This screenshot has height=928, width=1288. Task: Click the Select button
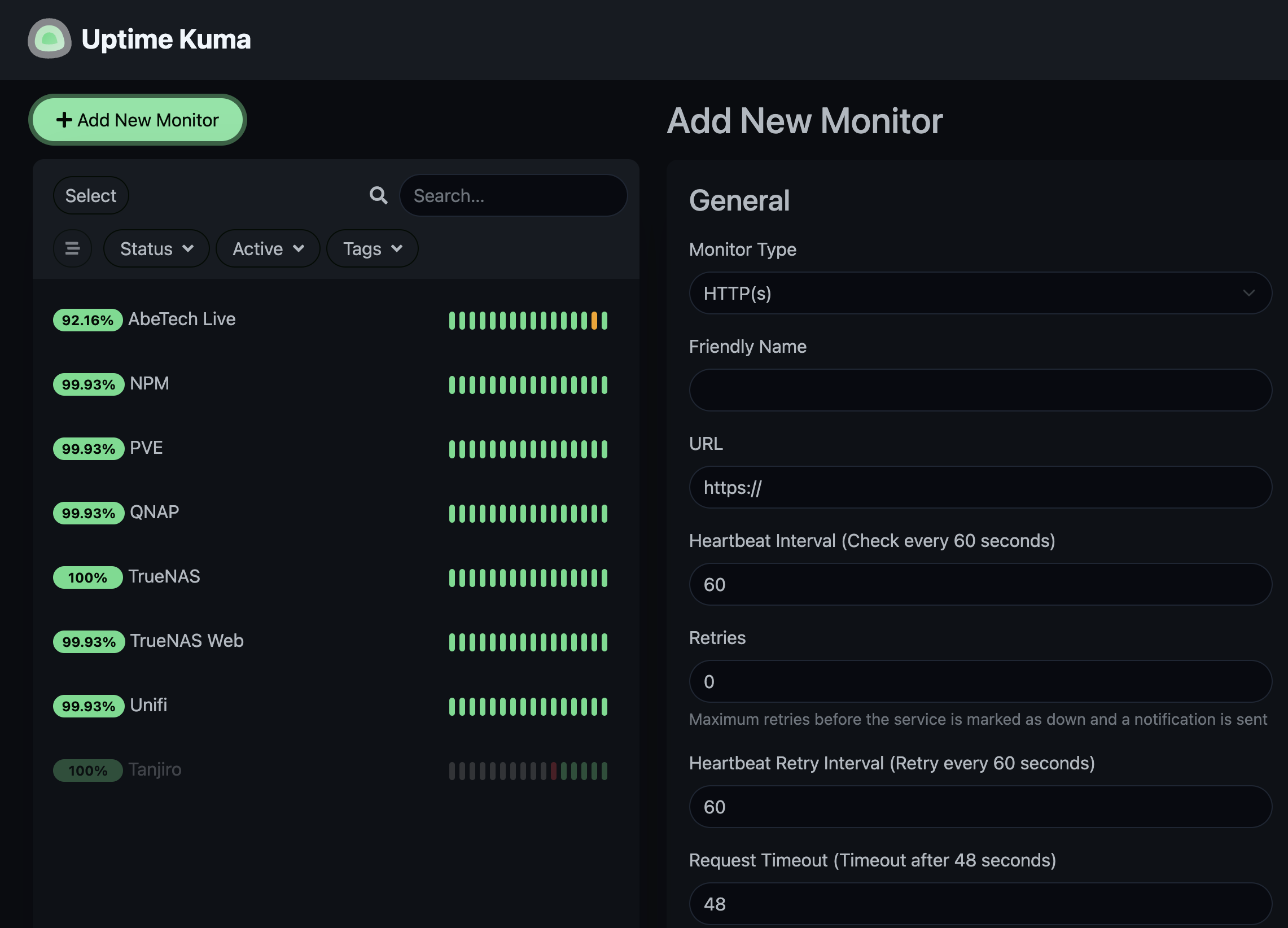[x=91, y=195]
